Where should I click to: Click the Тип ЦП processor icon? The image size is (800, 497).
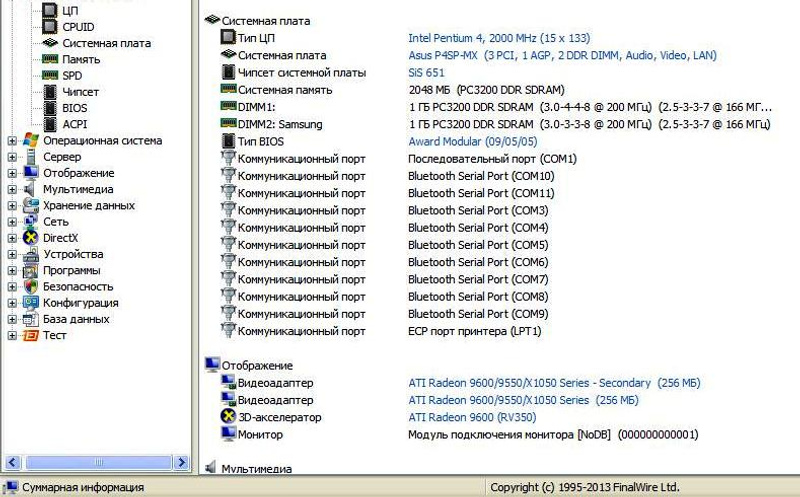pyautogui.click(x=227, y=37)
